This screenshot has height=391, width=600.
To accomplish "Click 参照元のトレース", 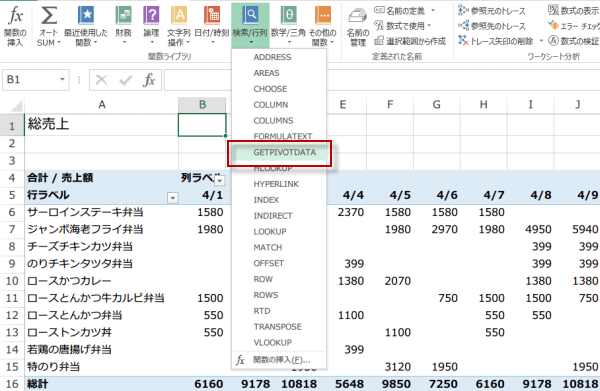I will [492, 11].
